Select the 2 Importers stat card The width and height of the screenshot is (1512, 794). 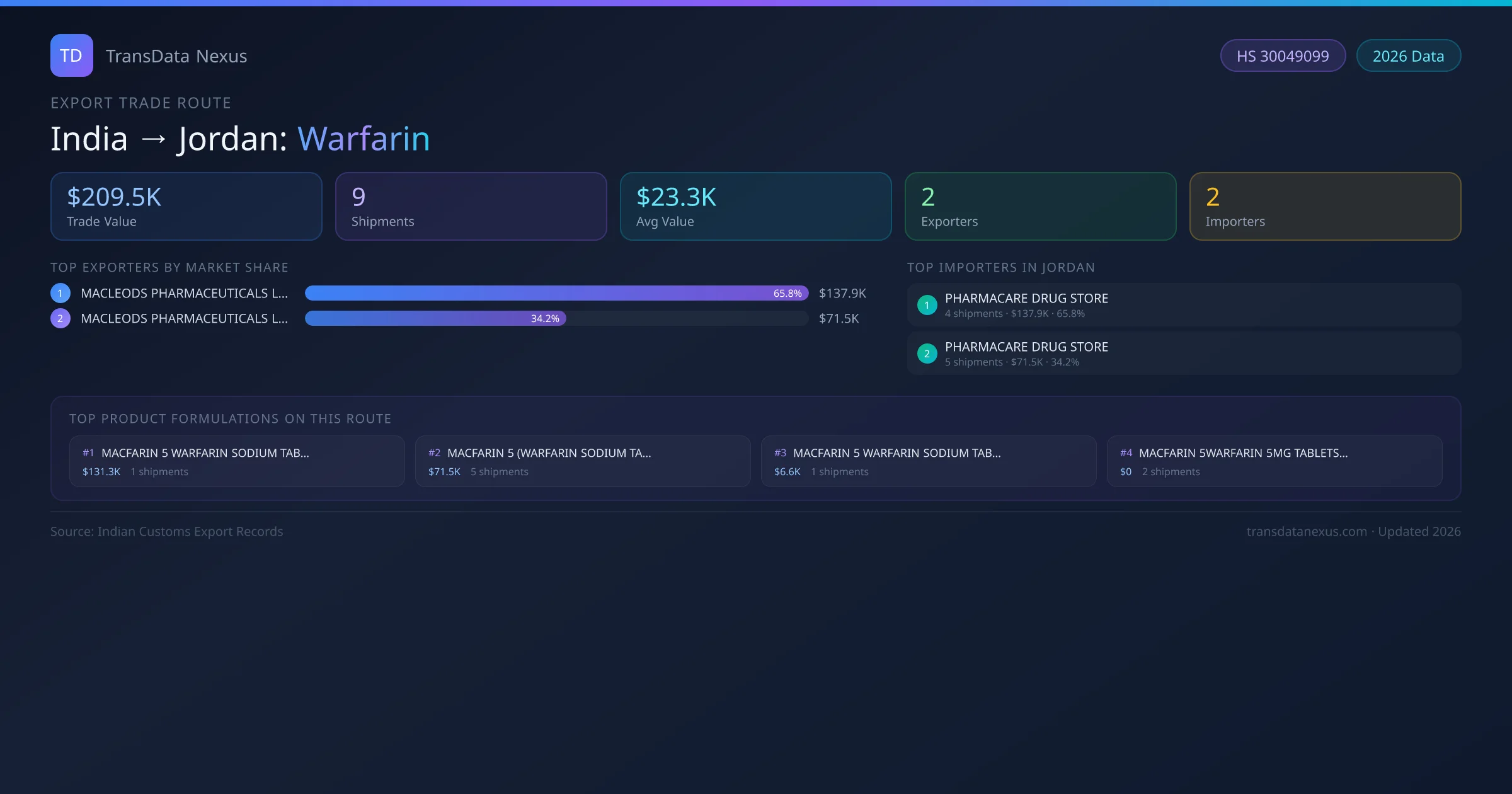1325,207
